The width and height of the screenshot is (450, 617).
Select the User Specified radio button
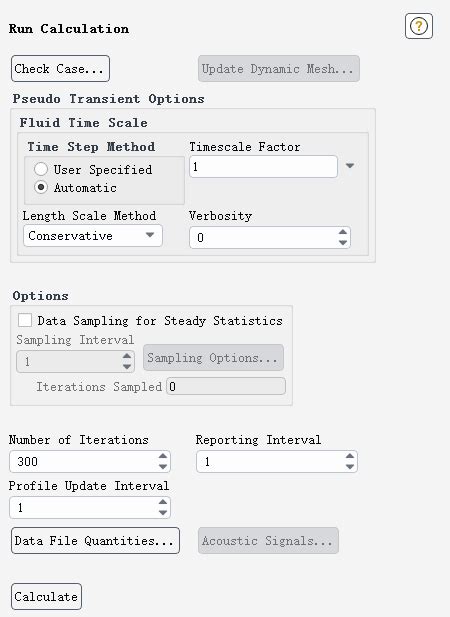pyautogui.click(x=41, y=169)
